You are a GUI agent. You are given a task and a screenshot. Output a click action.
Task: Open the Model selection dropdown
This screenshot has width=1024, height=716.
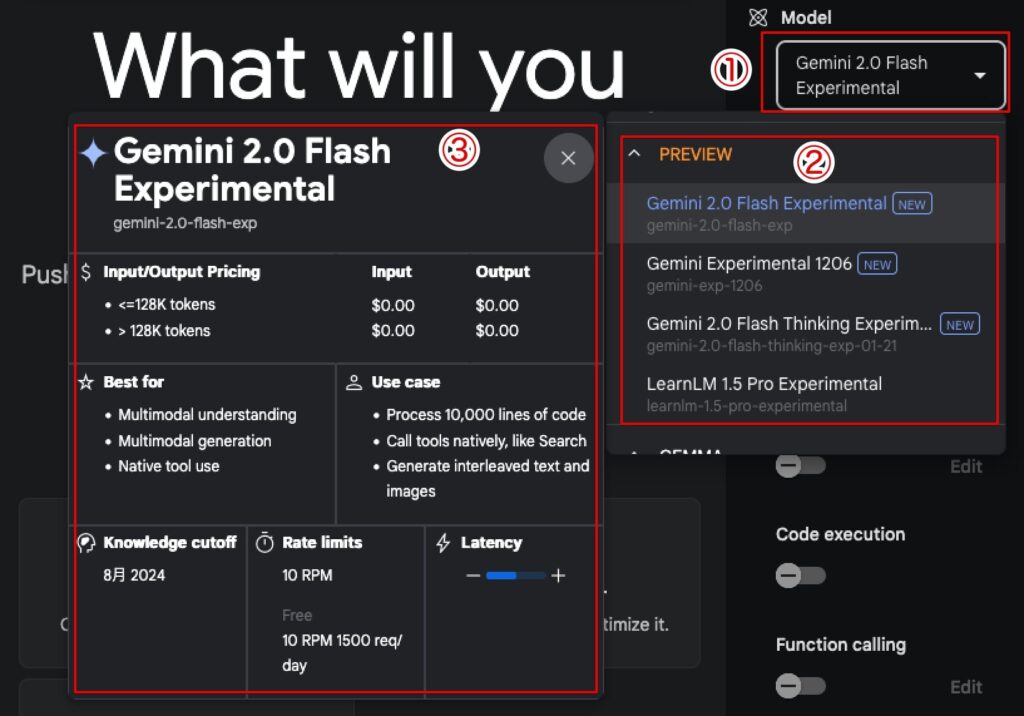(x=890, y=75)
